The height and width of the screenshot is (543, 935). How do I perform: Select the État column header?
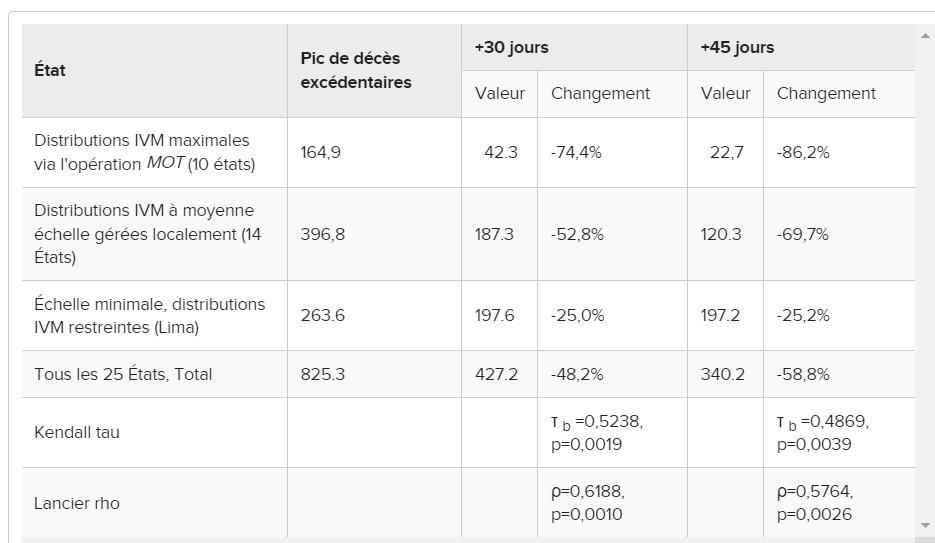[x=50, y=70]
